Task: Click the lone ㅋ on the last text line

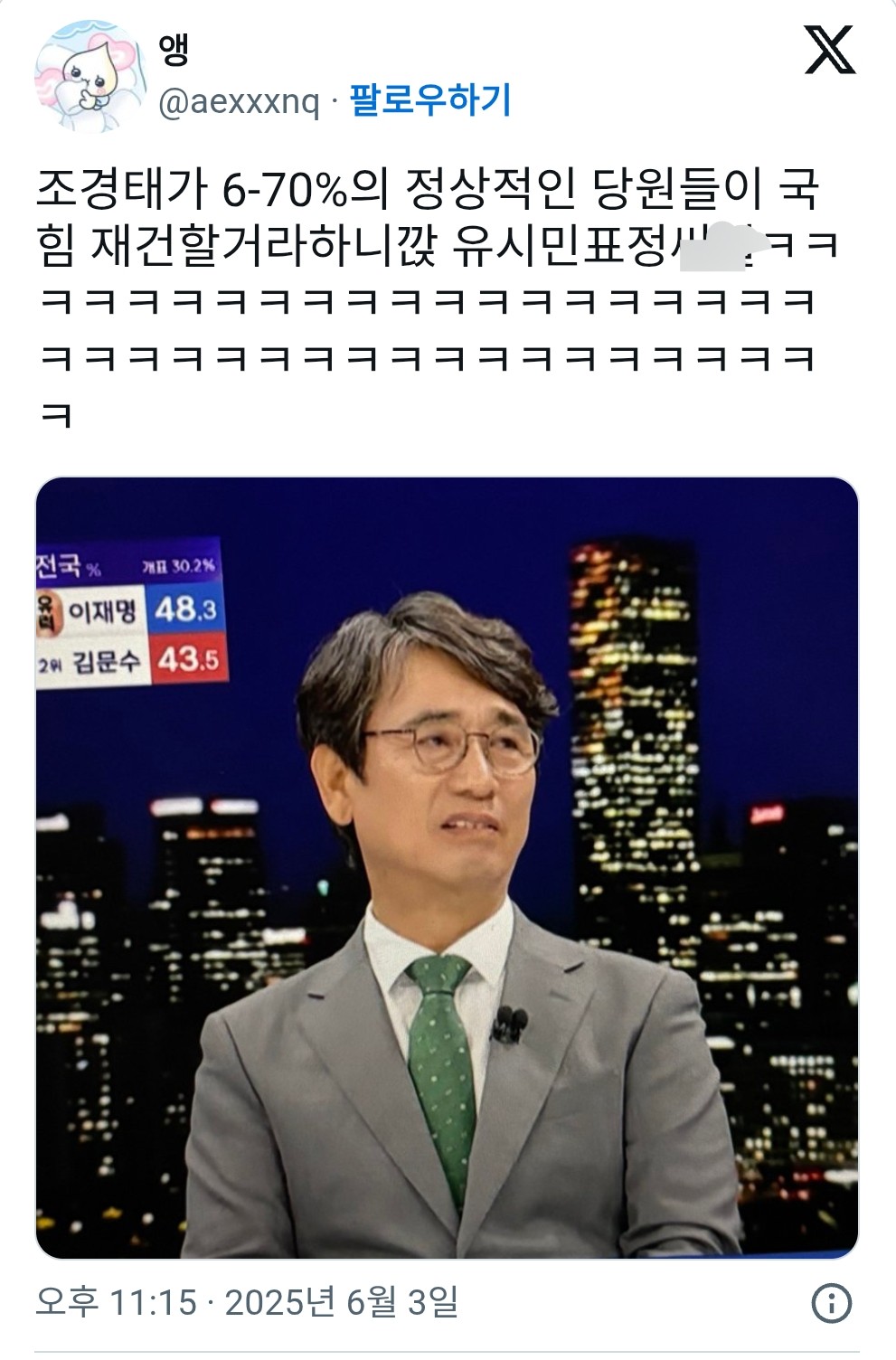Action: [56, 416]
